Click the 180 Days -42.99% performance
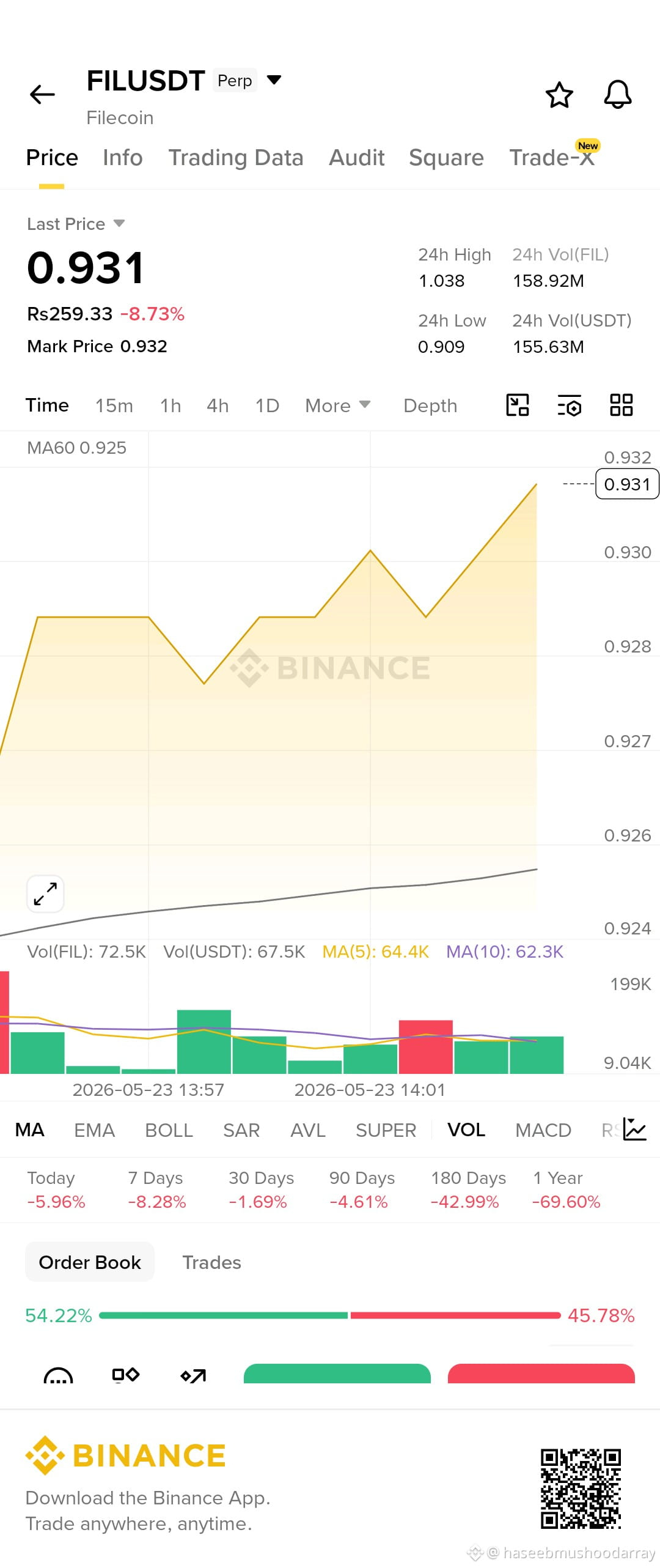The width and height of the screenshot is (660, 1568). coord(468,1190)
